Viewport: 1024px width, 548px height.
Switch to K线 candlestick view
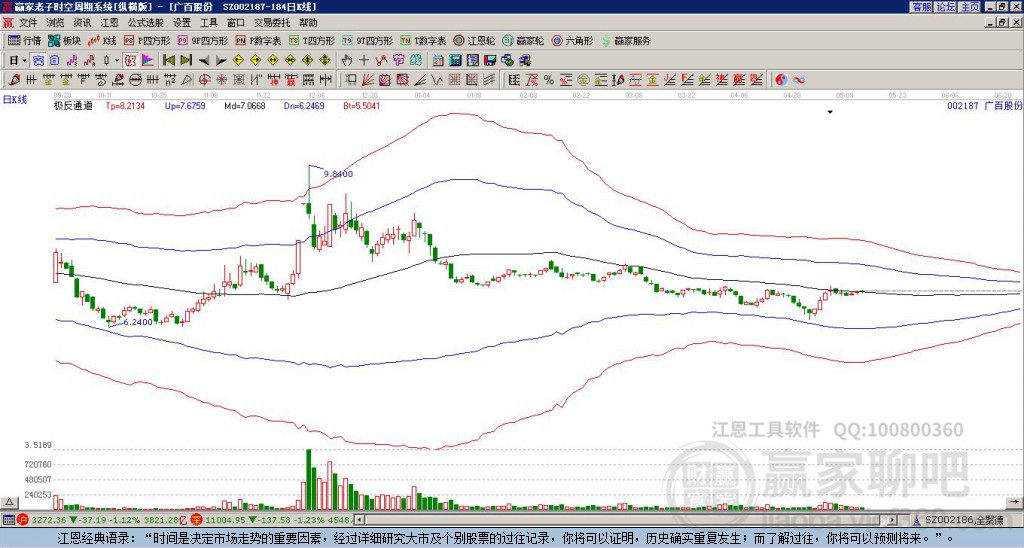tap(103, 40)
